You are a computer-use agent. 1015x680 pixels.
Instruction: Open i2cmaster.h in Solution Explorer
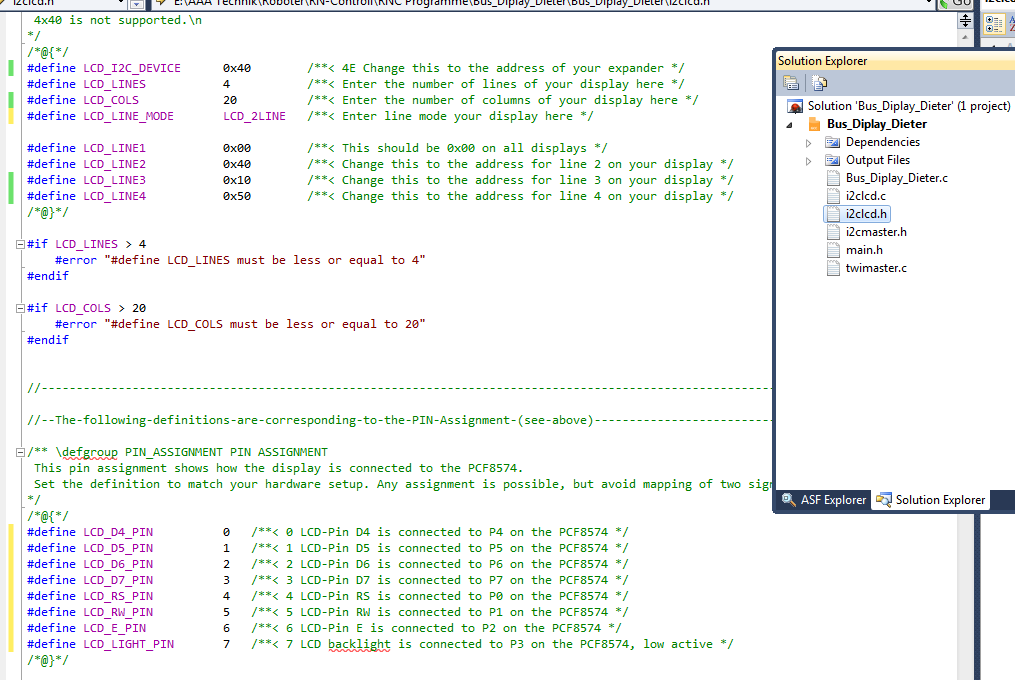tap(876, 232)
